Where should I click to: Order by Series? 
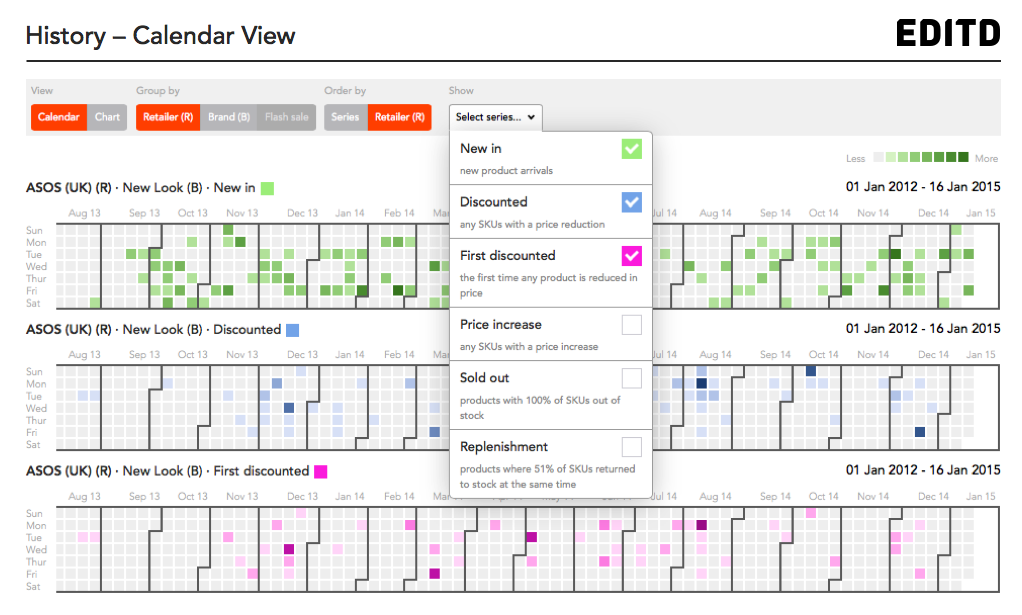point(345,117)
